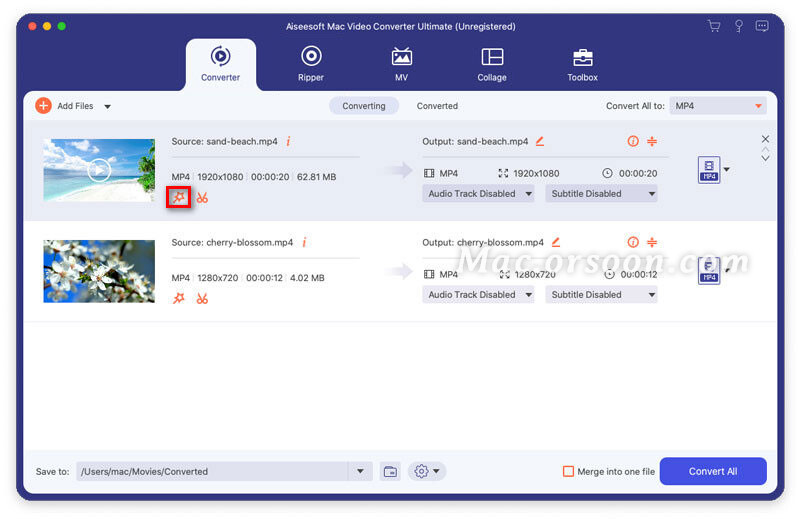Click the open output folder icon
This screenshot has height=519, width=800.
(x=390, y=471)
